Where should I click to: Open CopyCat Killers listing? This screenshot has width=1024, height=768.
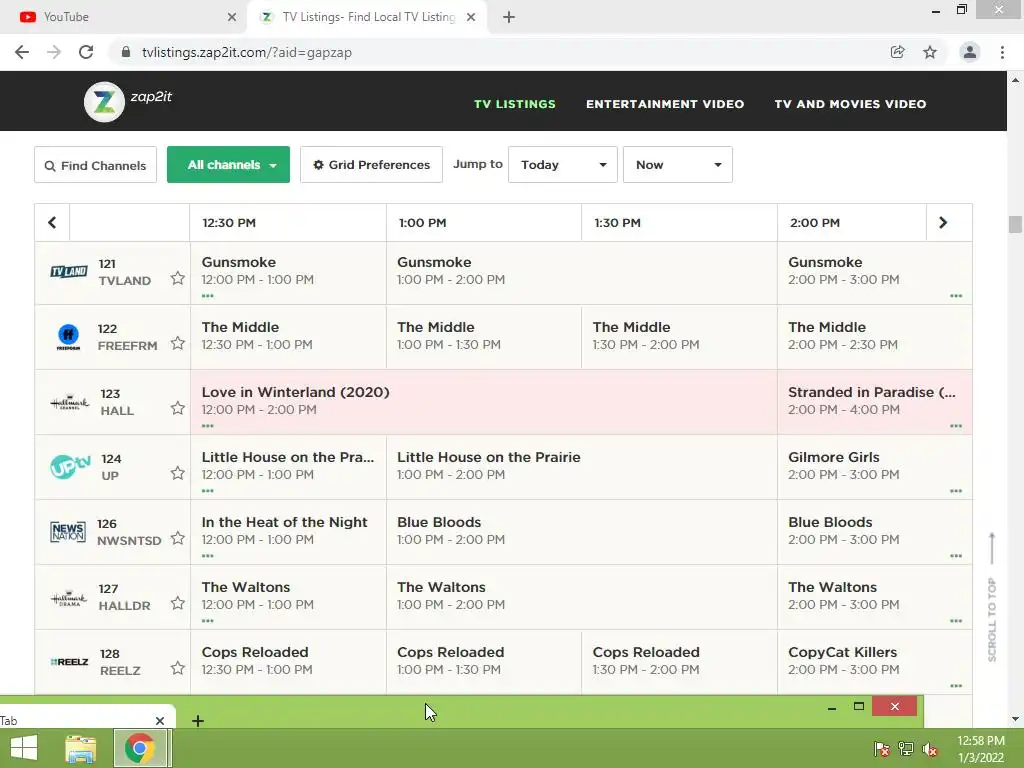point(874,662)
